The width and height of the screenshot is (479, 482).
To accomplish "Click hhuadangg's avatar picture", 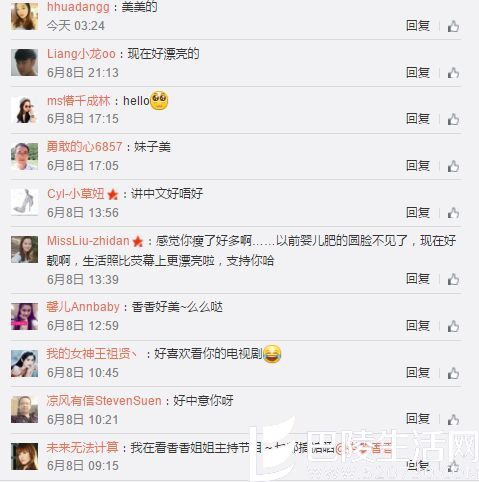I will [24, 16].
